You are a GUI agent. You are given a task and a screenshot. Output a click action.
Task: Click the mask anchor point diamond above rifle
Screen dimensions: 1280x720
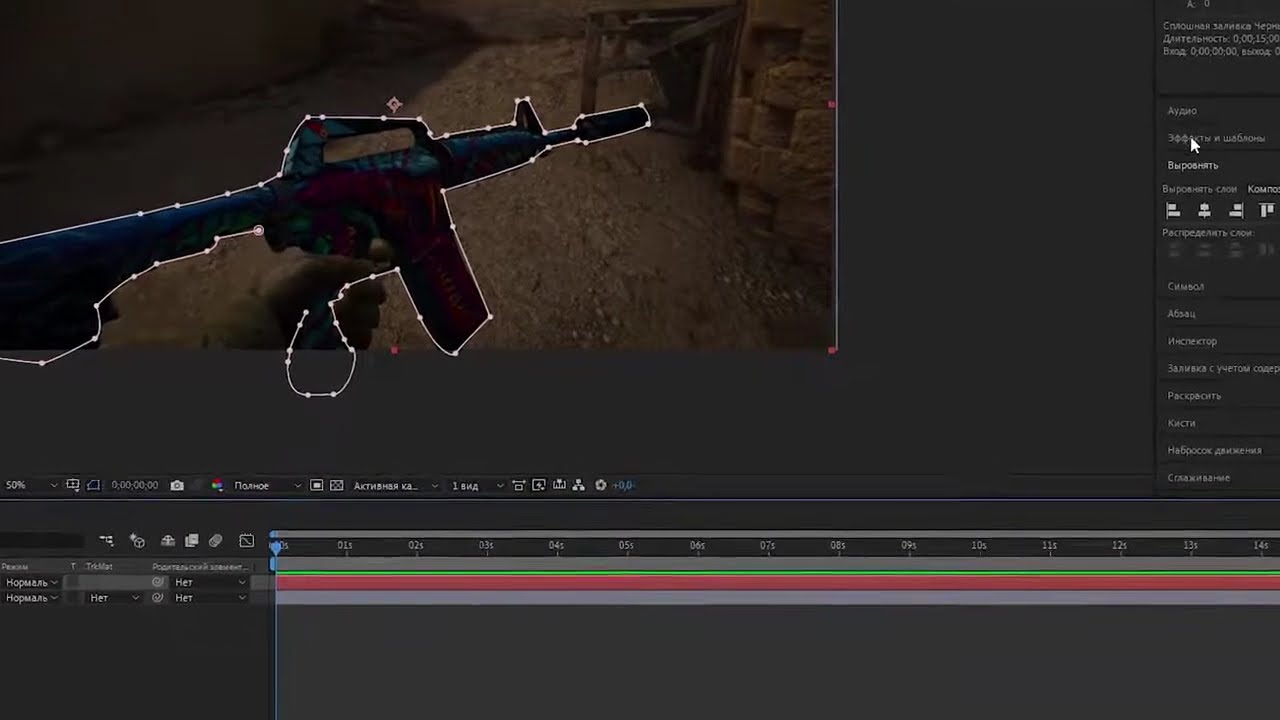394,104
